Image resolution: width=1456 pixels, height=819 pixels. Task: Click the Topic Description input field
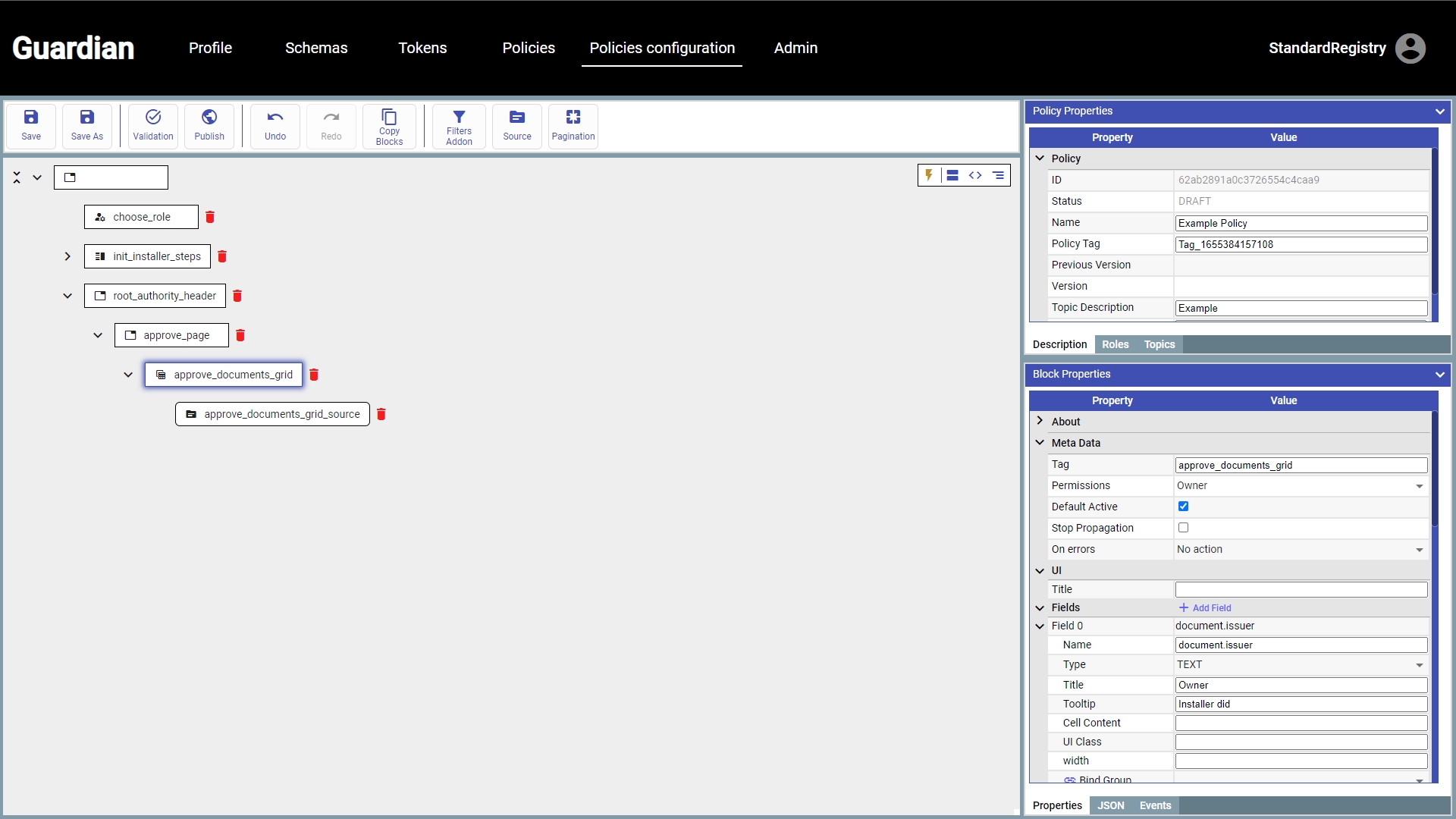point(1301,308)
